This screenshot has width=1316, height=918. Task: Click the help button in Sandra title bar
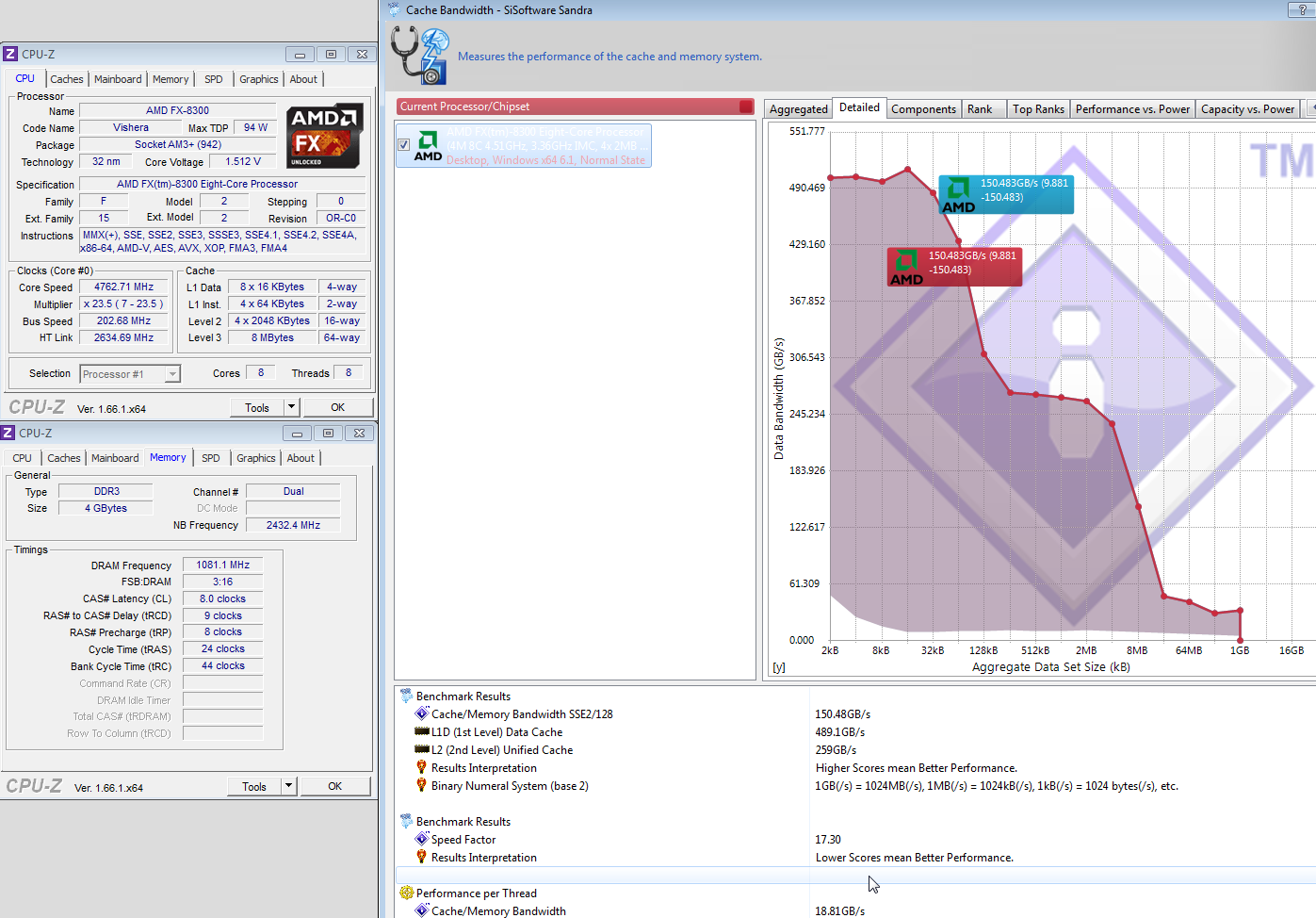(x=1302, y=9)
